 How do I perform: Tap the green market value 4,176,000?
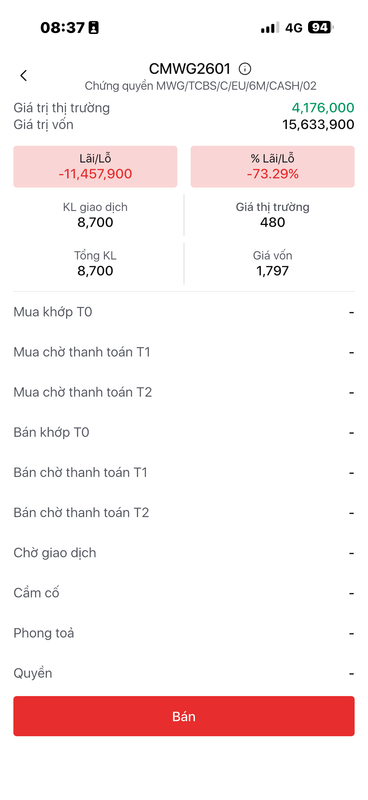(x=323, y=108)
